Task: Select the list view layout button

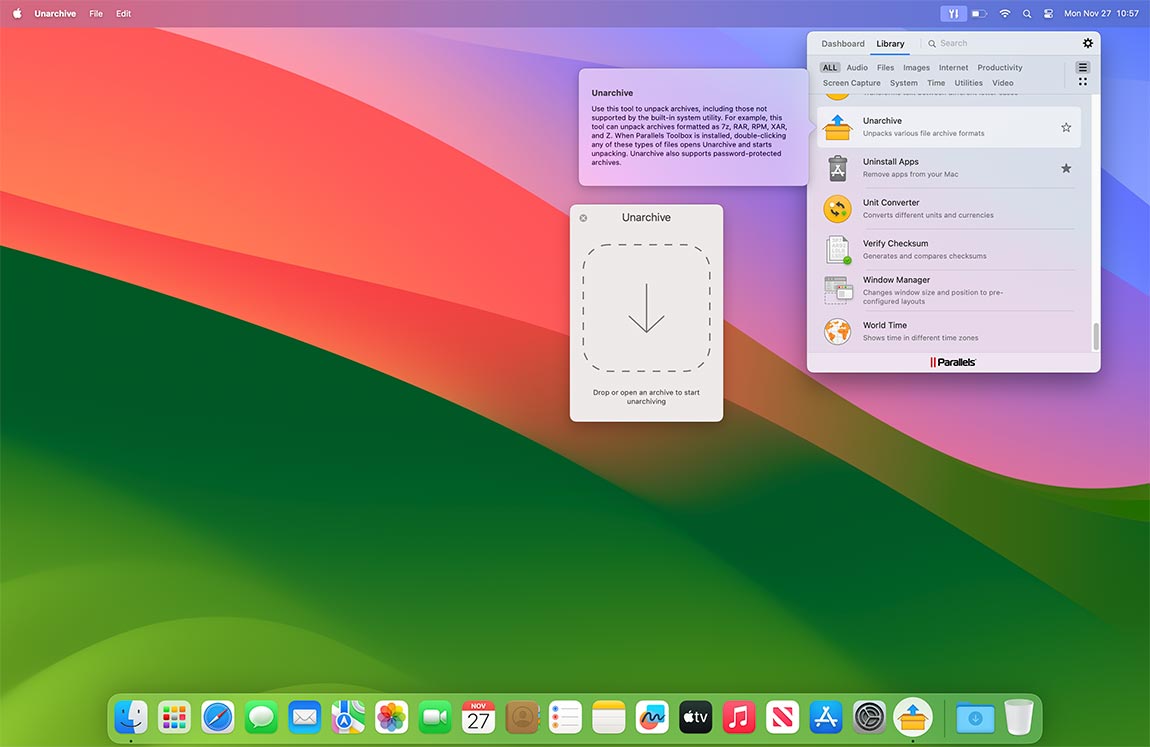Action: pos(1082,68)
